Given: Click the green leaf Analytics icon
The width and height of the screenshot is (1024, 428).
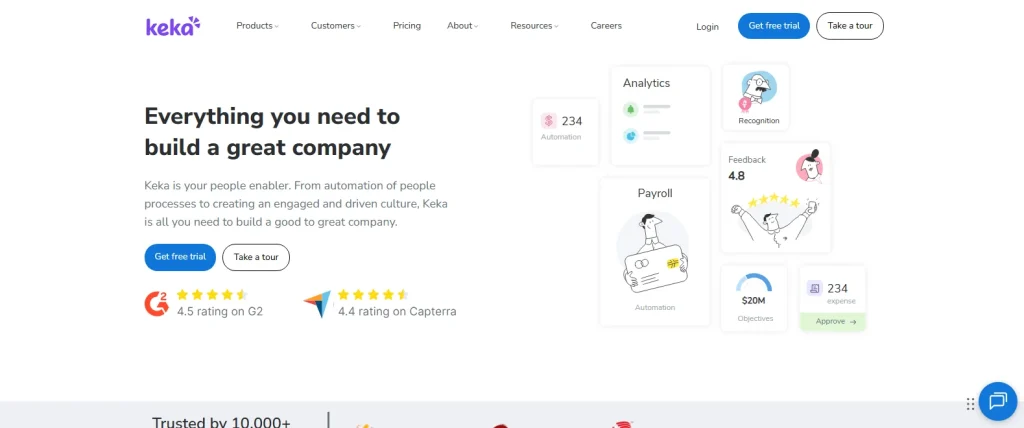Looking at the screenshot, I should point(631,109).
